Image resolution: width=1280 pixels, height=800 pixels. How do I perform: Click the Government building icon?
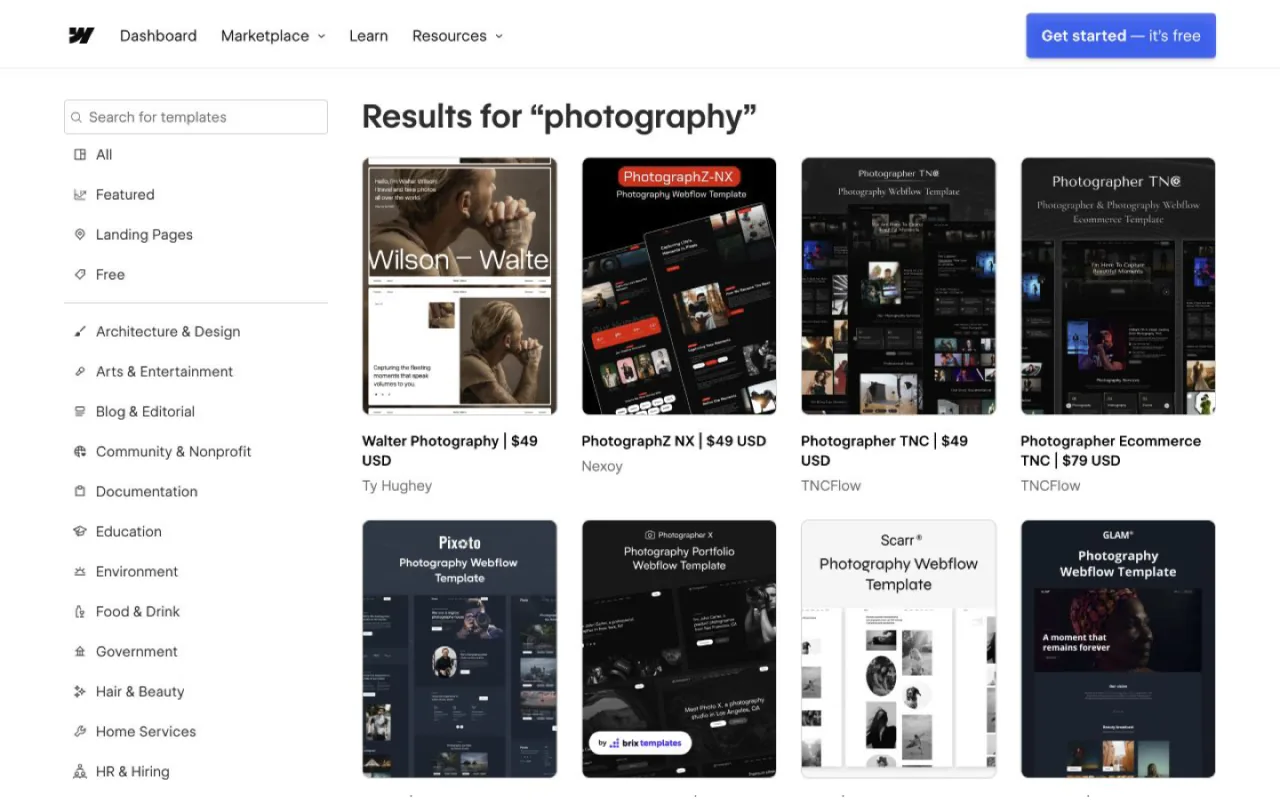[x=80, y=652]
